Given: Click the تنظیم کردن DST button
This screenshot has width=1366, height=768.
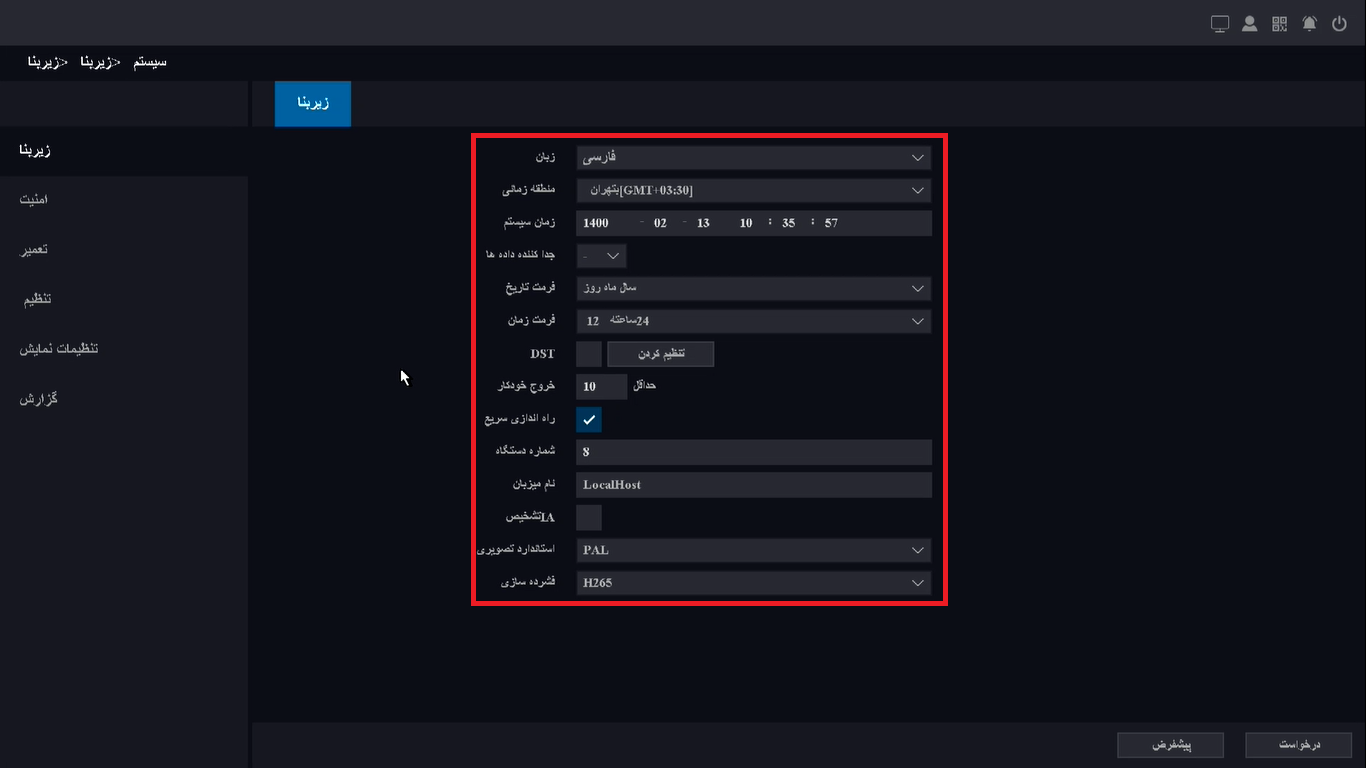Looking at the screenshot, I should tap(660, 354).
